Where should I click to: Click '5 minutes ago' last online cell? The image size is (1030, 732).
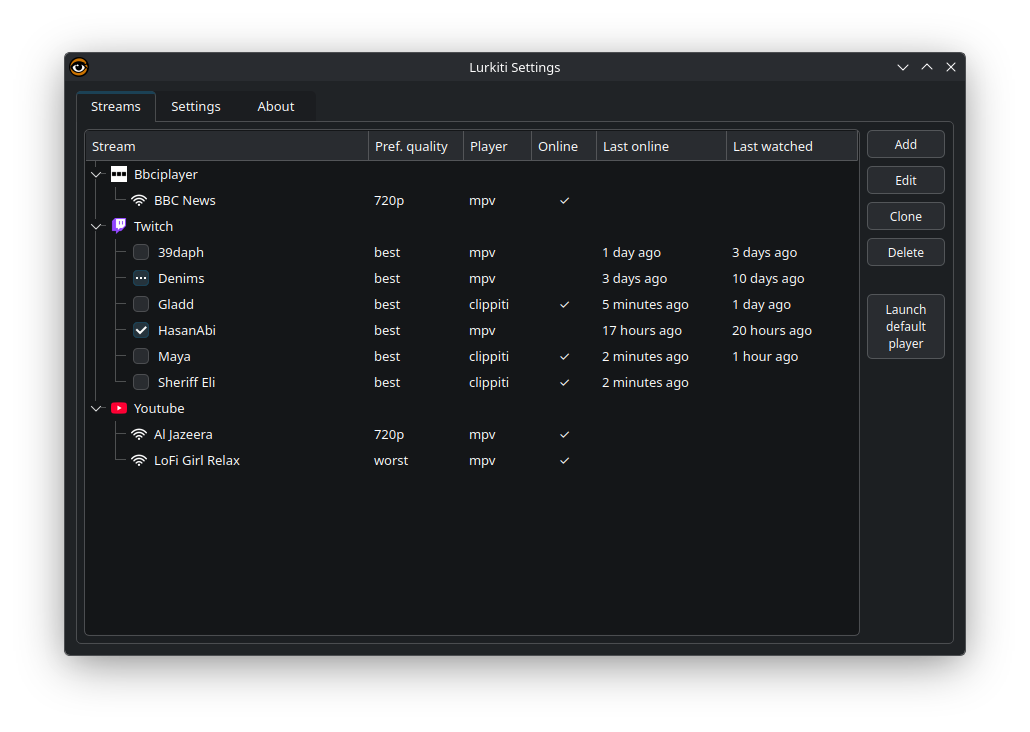645,304
